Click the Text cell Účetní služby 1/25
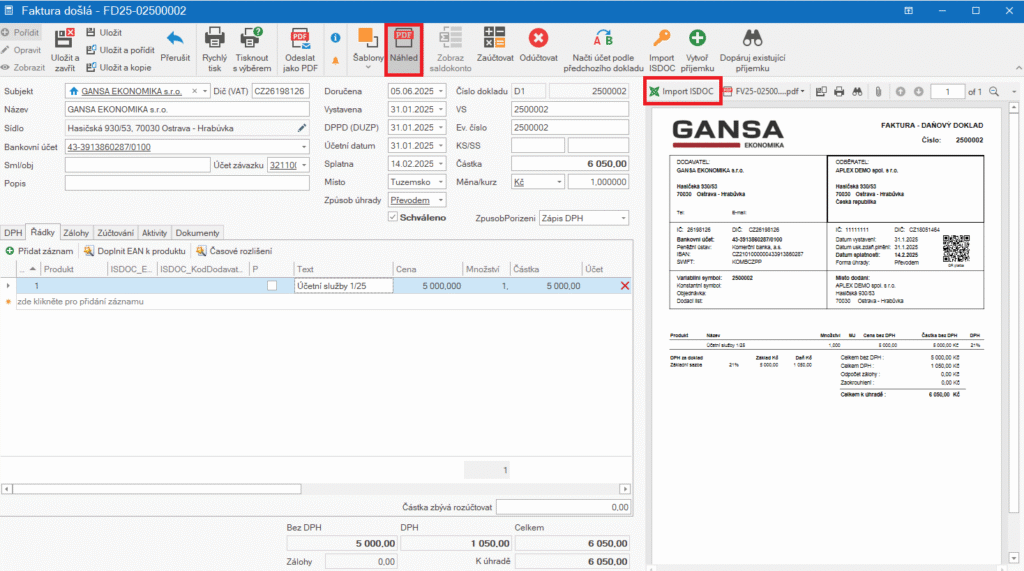1024x571 pixels. tap(344, 286)
